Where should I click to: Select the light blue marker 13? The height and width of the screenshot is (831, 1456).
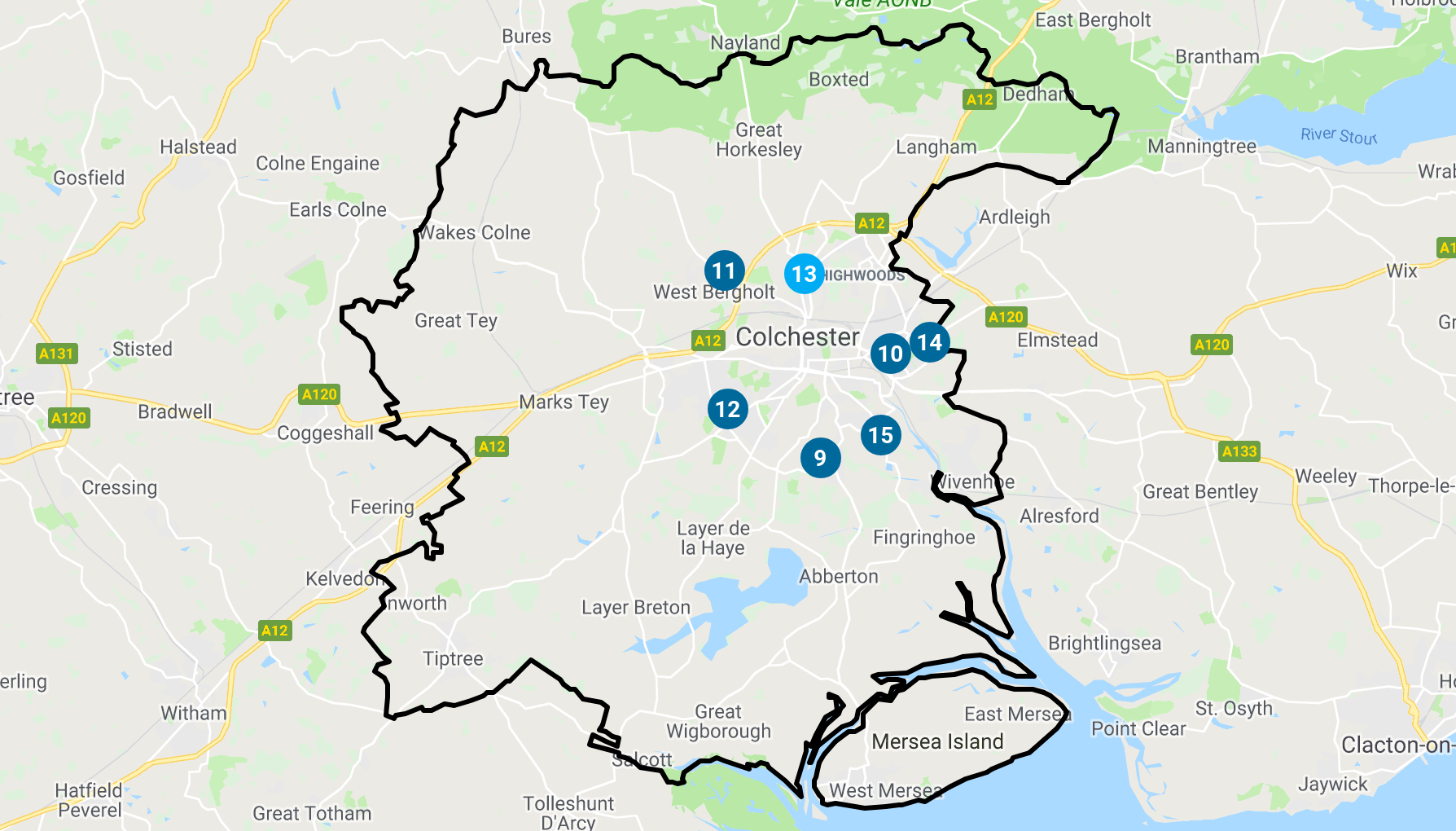[804, 274]
